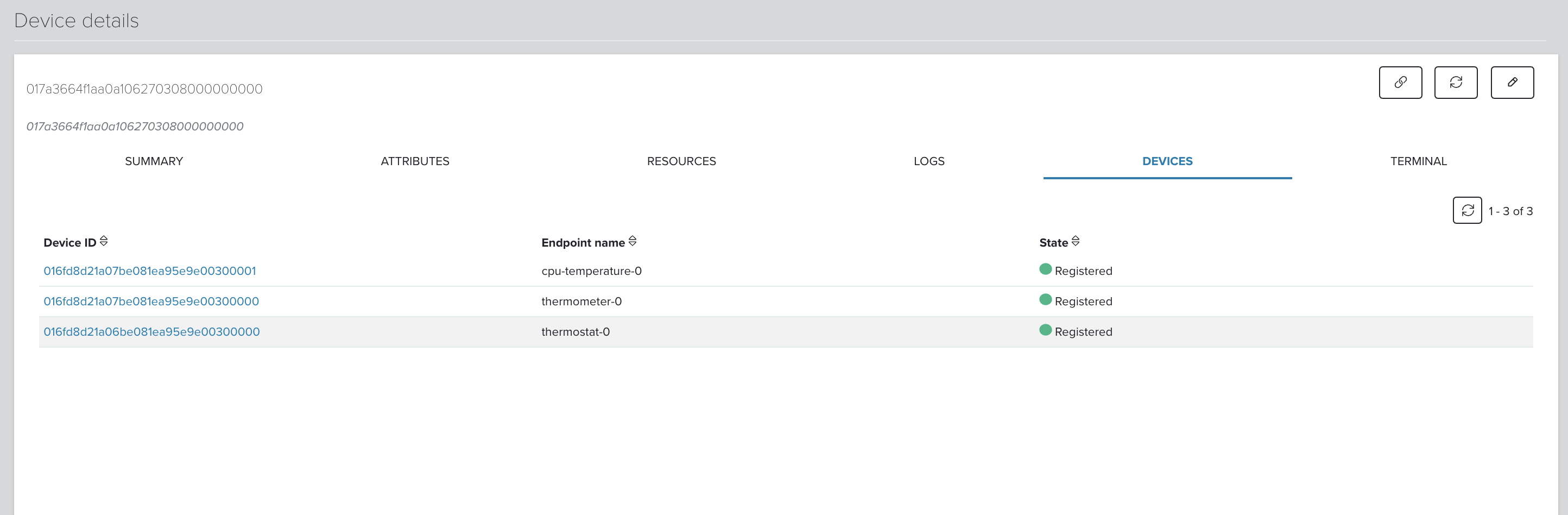
Task: Click the edit pencil icon button
Action: coord(1512,82)
